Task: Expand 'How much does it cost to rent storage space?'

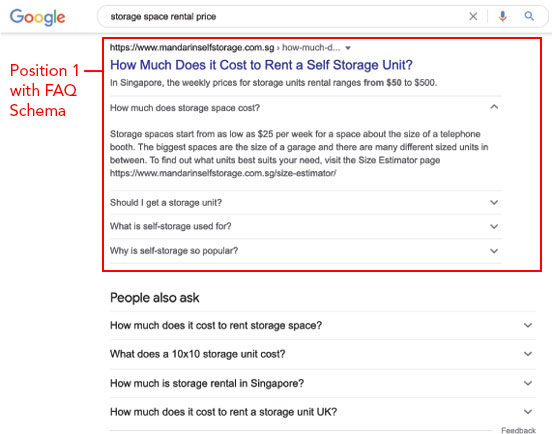Action: tap(322, 325)
